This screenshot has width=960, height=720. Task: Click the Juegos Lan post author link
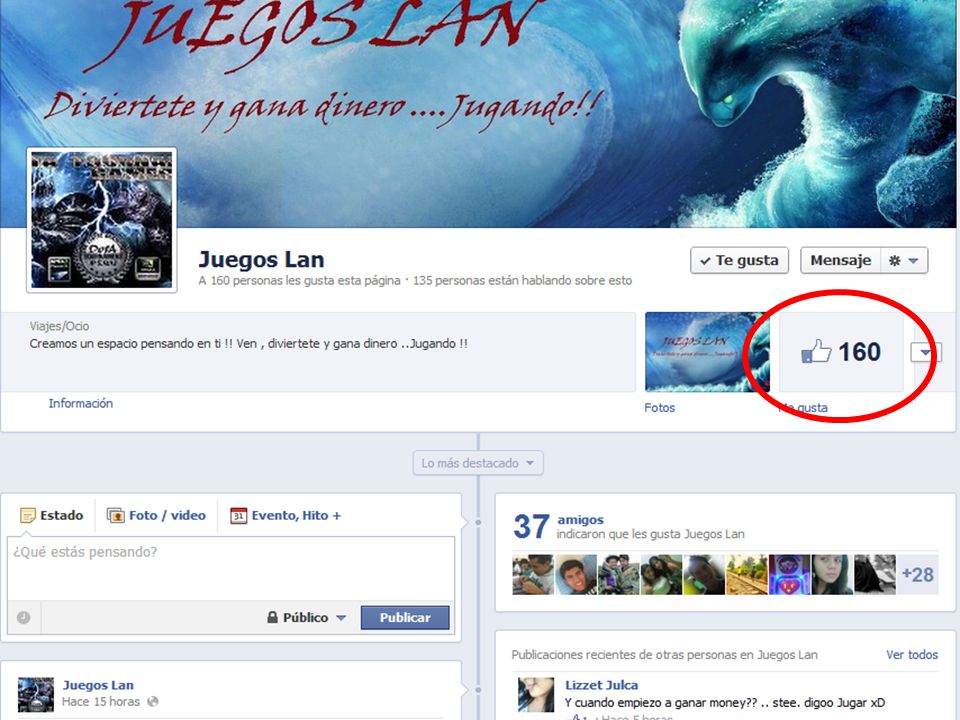[98, 685]
